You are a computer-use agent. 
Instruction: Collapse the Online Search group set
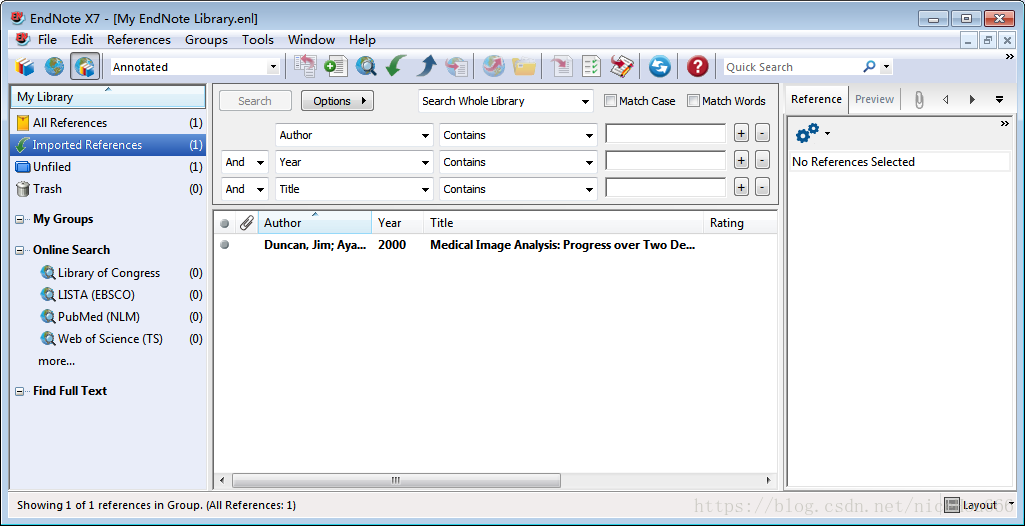pos(19,250)
